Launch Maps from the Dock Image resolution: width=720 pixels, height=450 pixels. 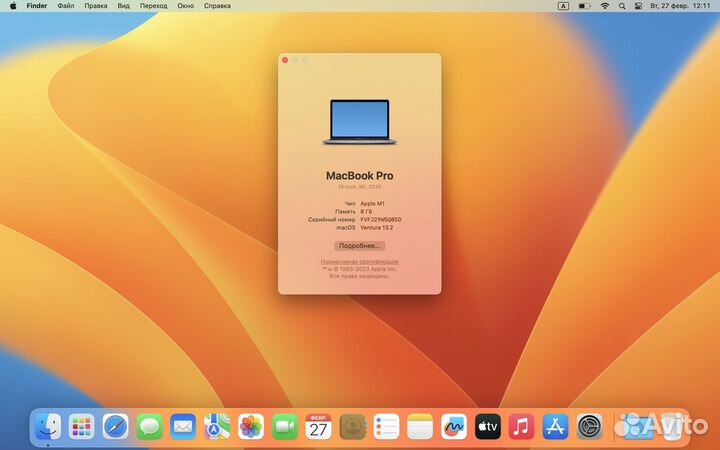tap(217, 427)
